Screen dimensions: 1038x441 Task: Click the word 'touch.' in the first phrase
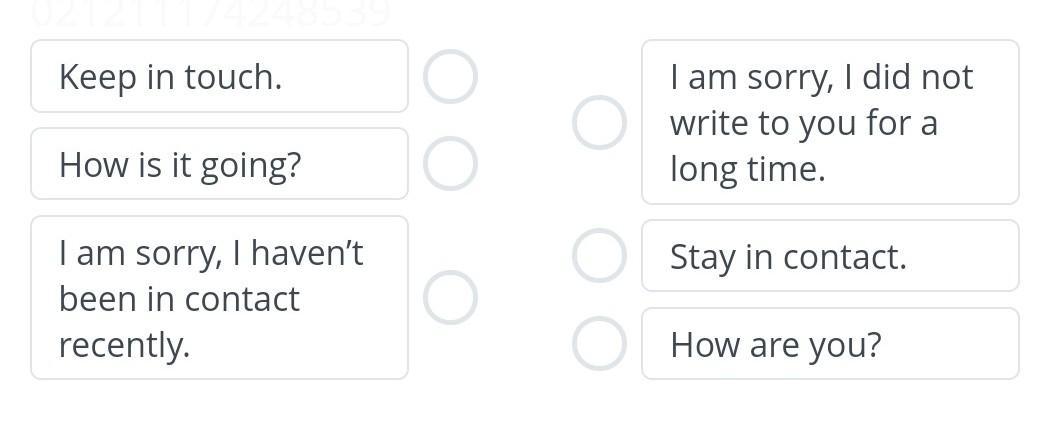click(243, 77)
